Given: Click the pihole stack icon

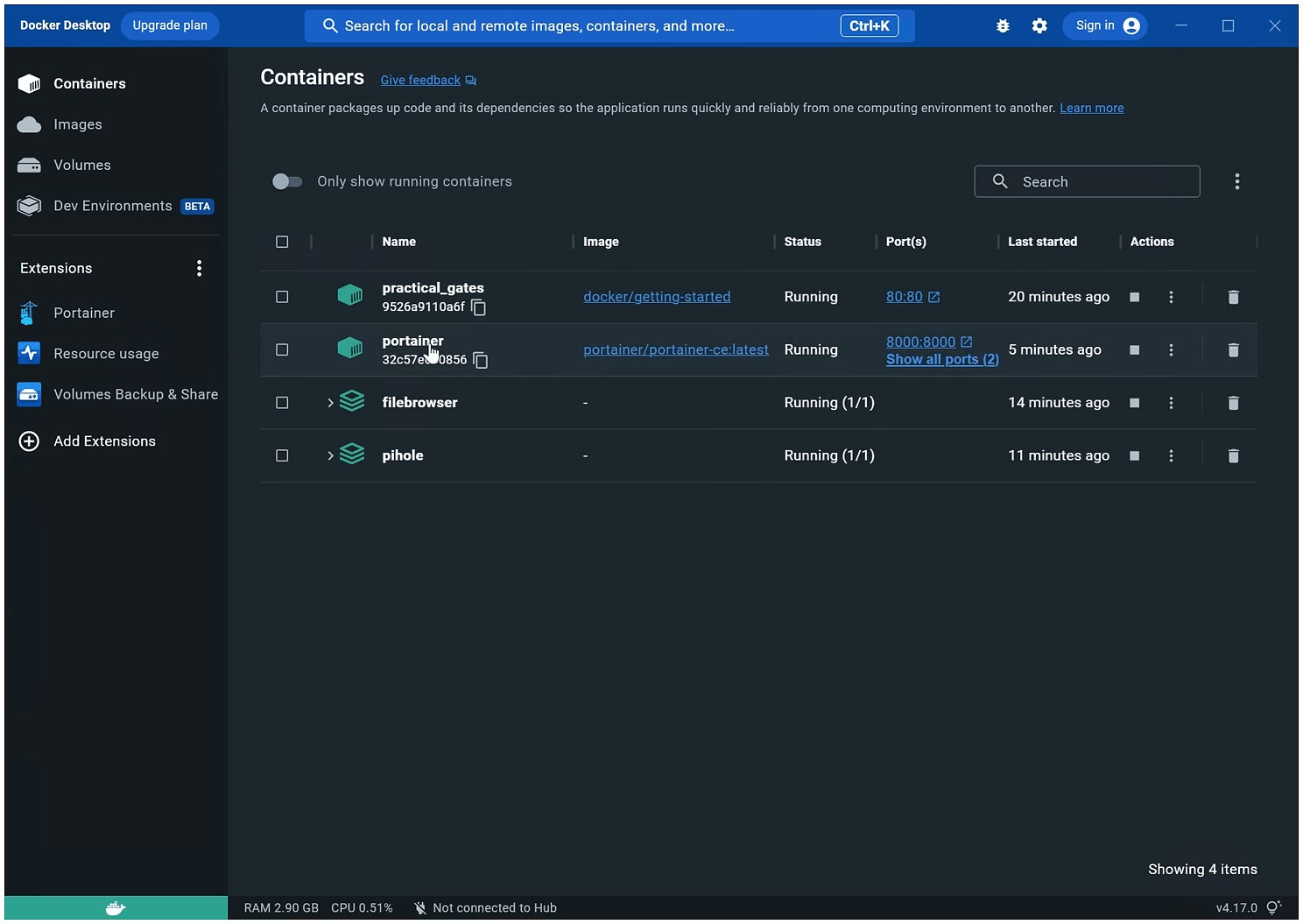Looking at the screenshot, I should (351, 454).
